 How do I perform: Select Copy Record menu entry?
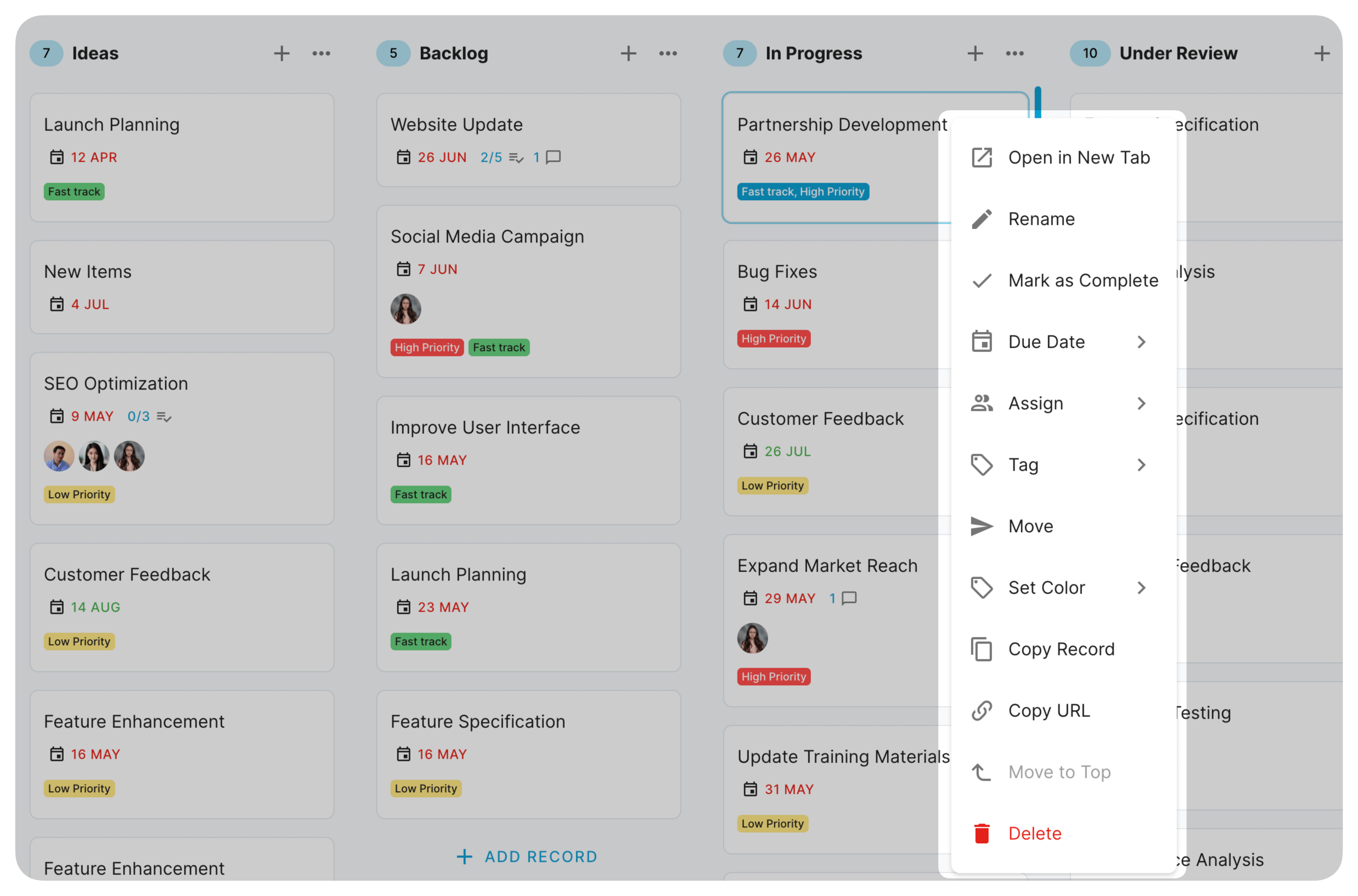1063,649
